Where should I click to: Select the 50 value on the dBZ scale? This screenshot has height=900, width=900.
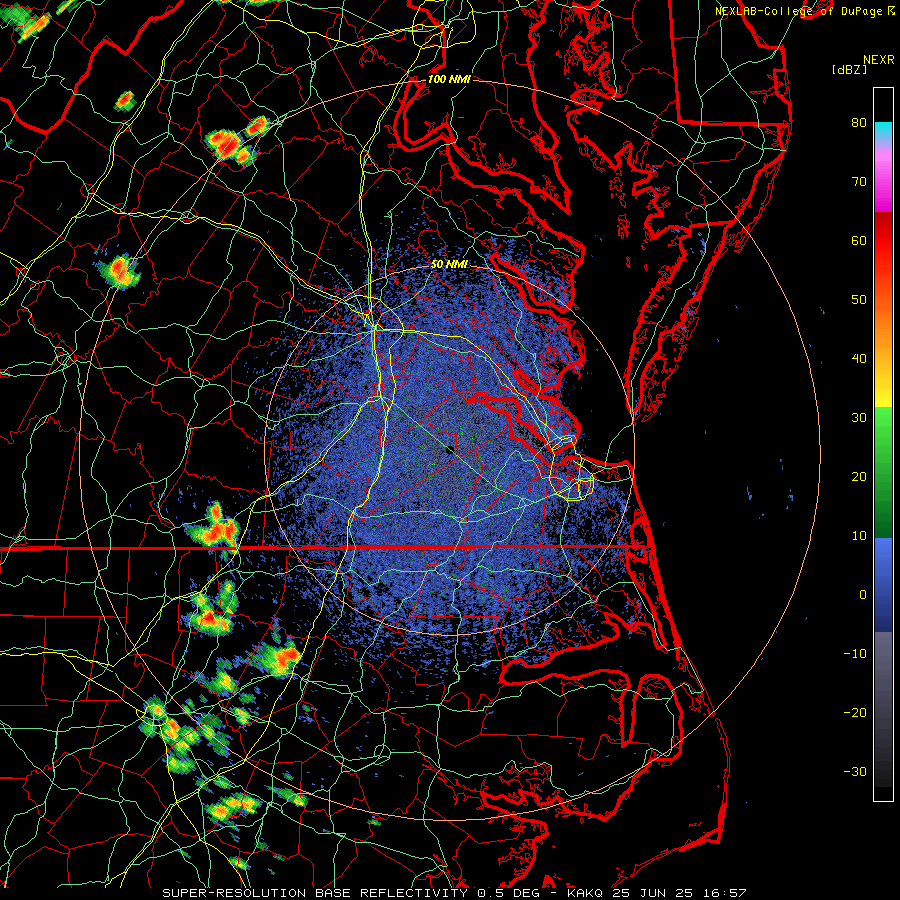[x=859, y=300]
